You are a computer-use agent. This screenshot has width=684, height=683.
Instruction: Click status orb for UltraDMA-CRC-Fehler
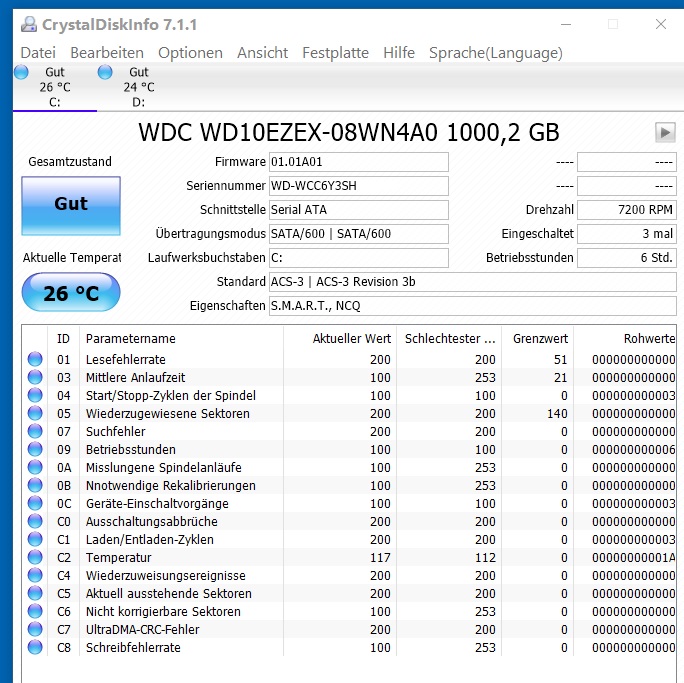[35, 629]
